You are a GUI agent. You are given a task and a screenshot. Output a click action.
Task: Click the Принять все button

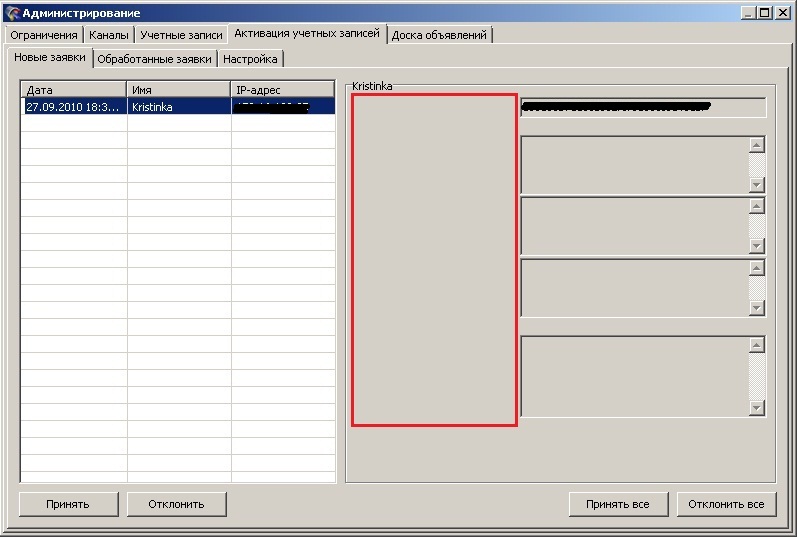(x=618, y=504)
